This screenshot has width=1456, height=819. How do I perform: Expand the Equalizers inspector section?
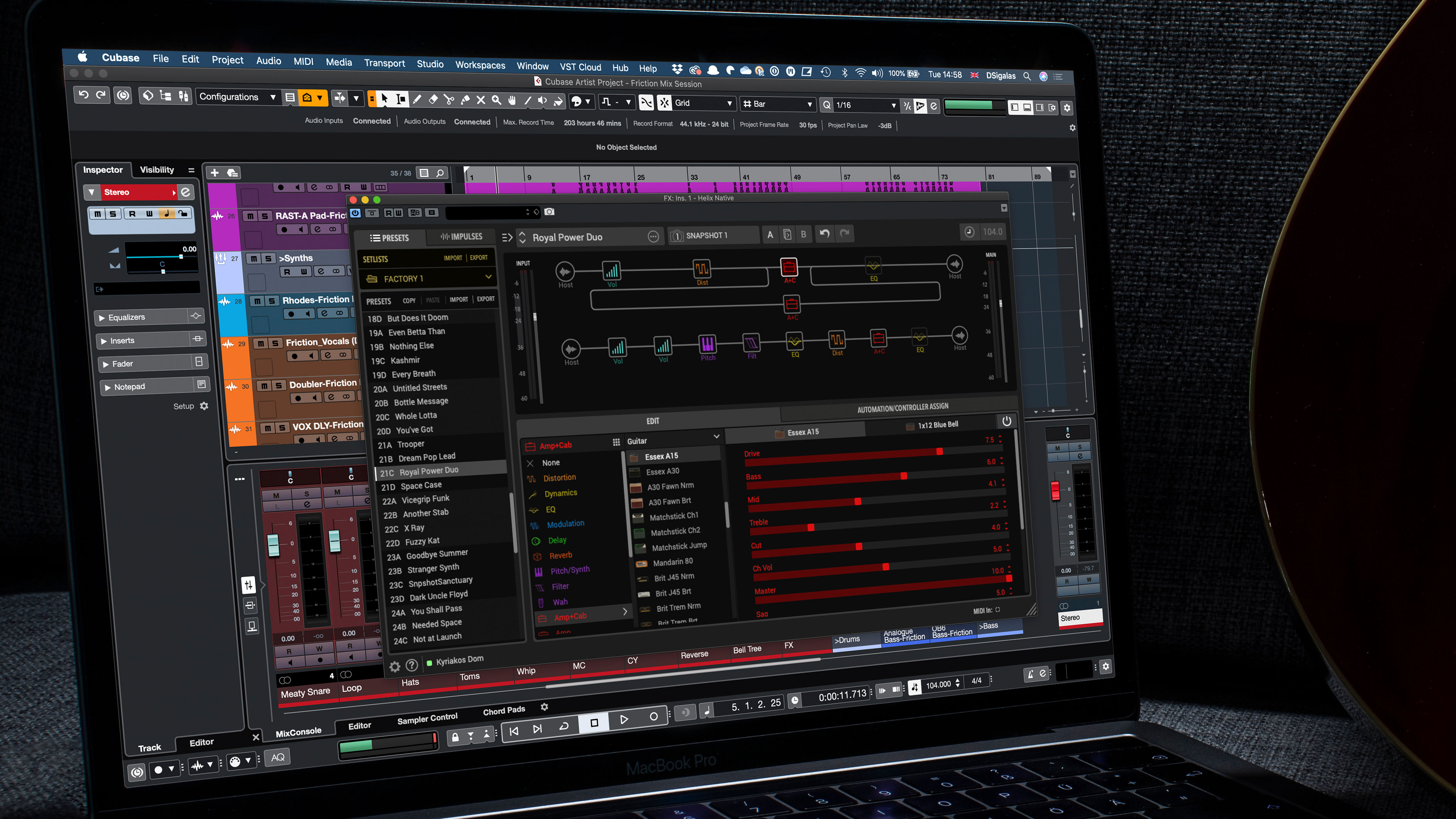(150, 317)
